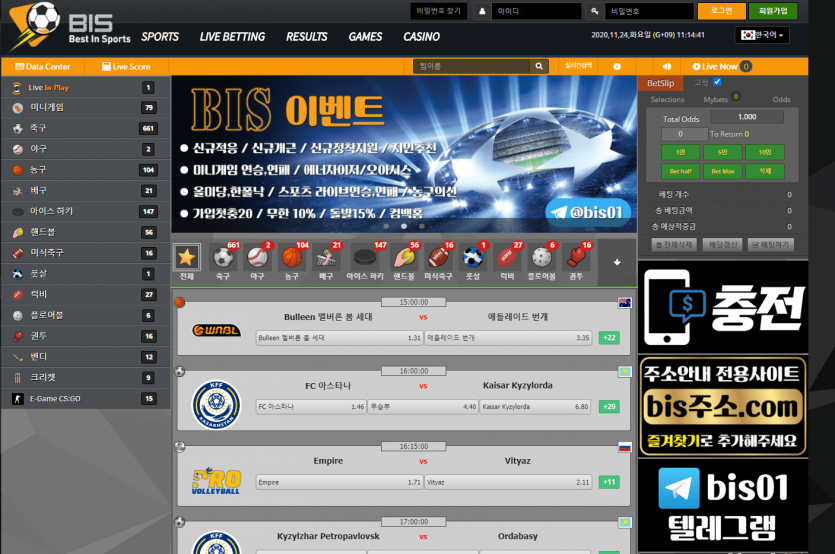Viewport: 835px width, 554px height.
Task: Click the Bet Max button
Action: point(723,172)
